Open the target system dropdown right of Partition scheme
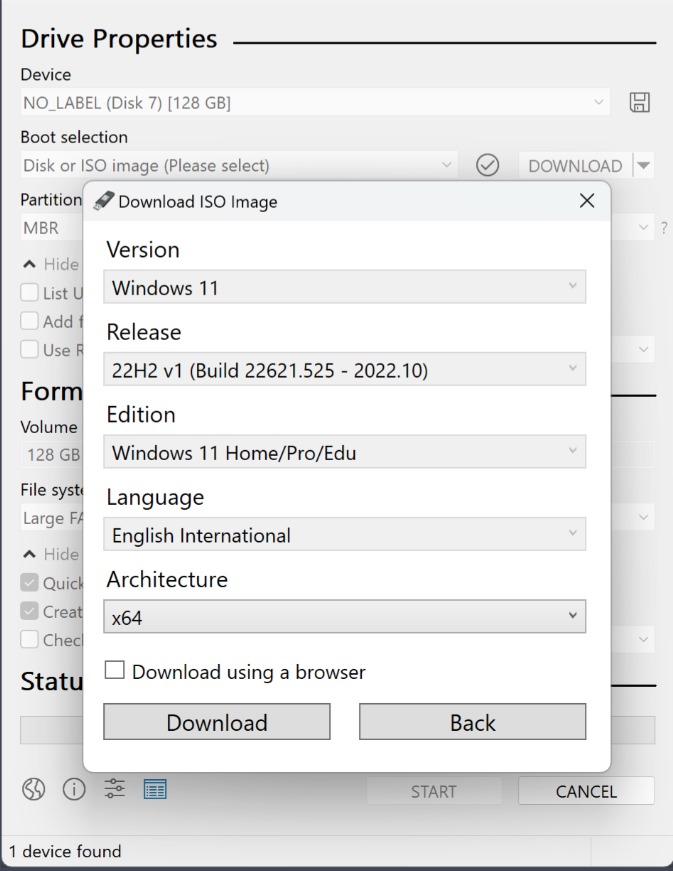 pos(632,228)
